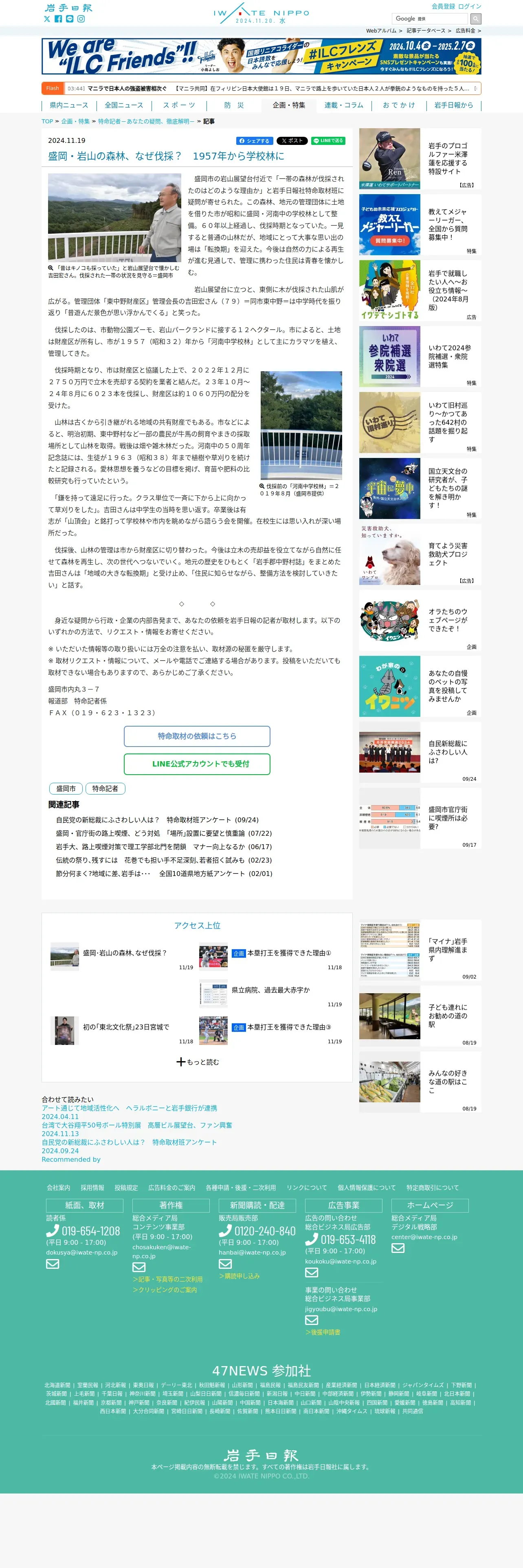
Task: Open the 県内ニュース menu tab
Action: point(69,105)
